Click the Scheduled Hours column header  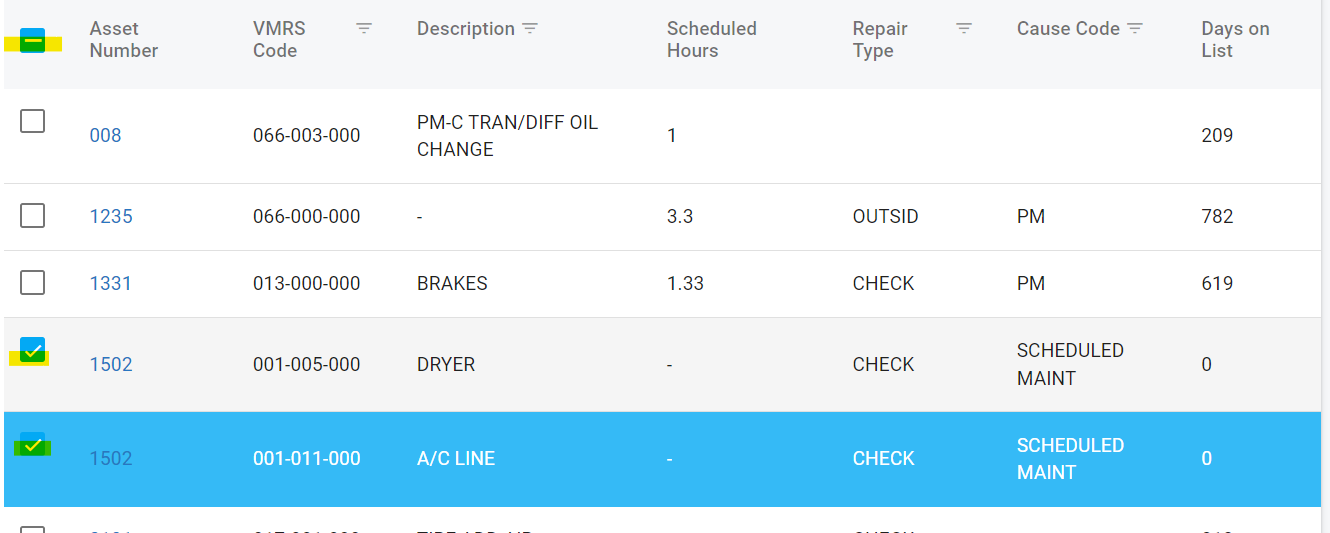tap(711, 40)
